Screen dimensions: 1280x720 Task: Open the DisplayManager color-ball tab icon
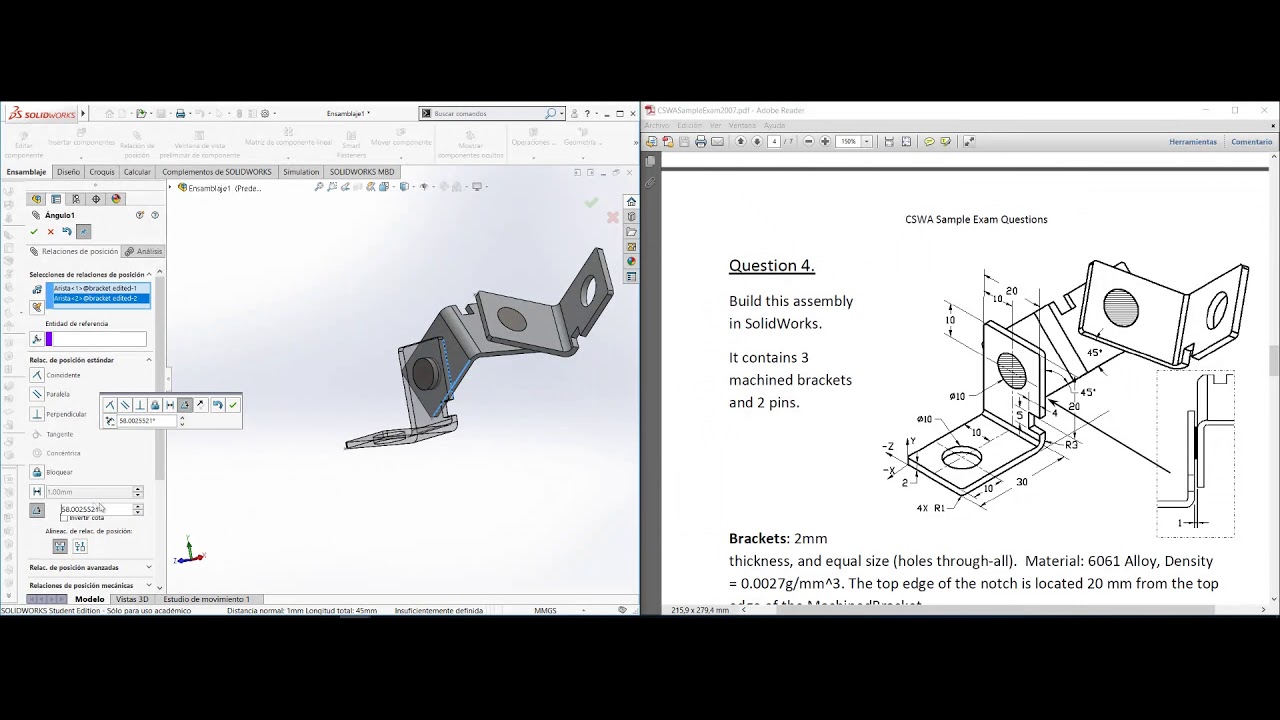coord(116,199)
